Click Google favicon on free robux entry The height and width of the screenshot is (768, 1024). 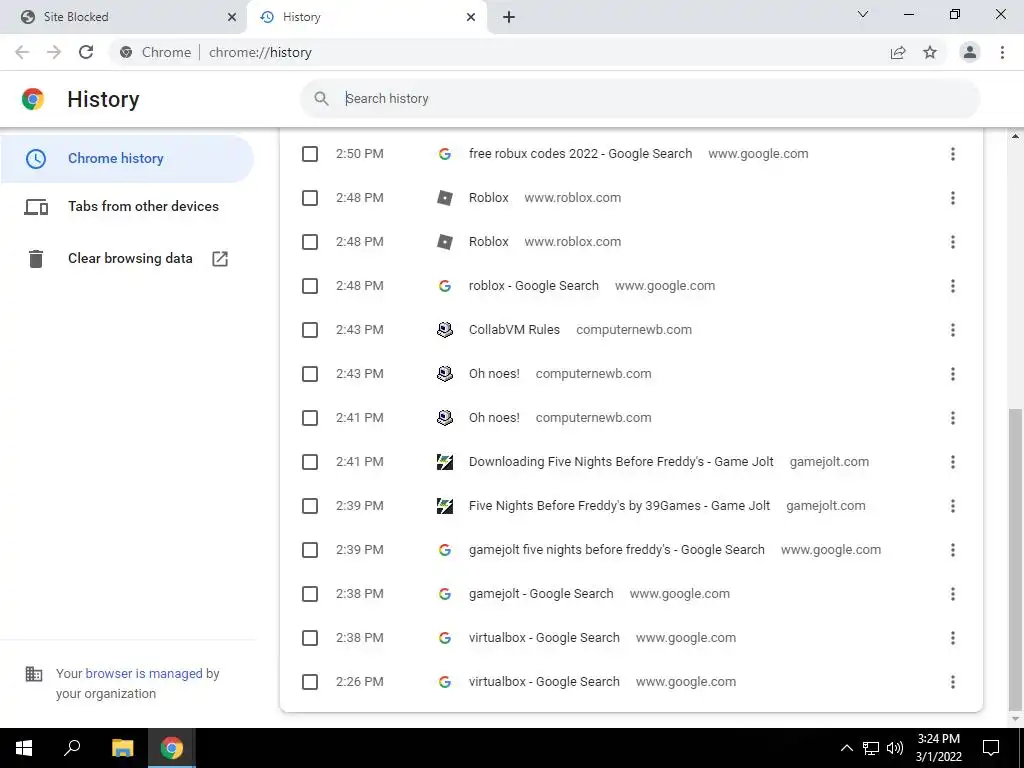pyautogui.click(x=445, y=154)
